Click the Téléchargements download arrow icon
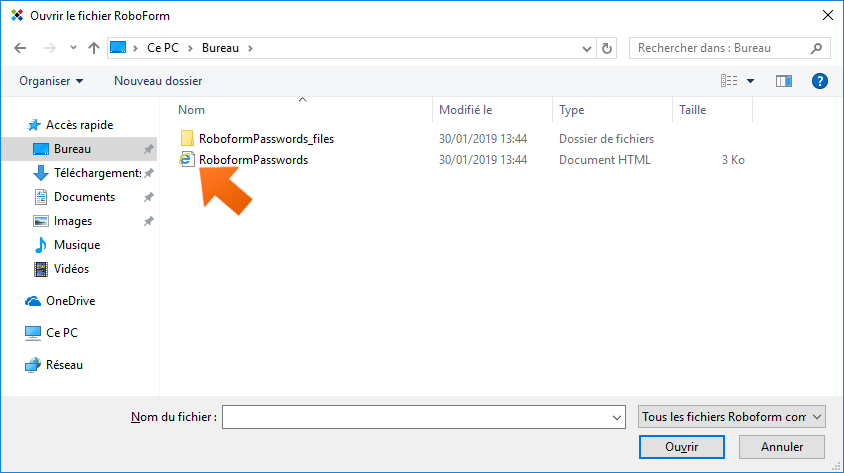The image size is (844, 473). pos(40,173)
